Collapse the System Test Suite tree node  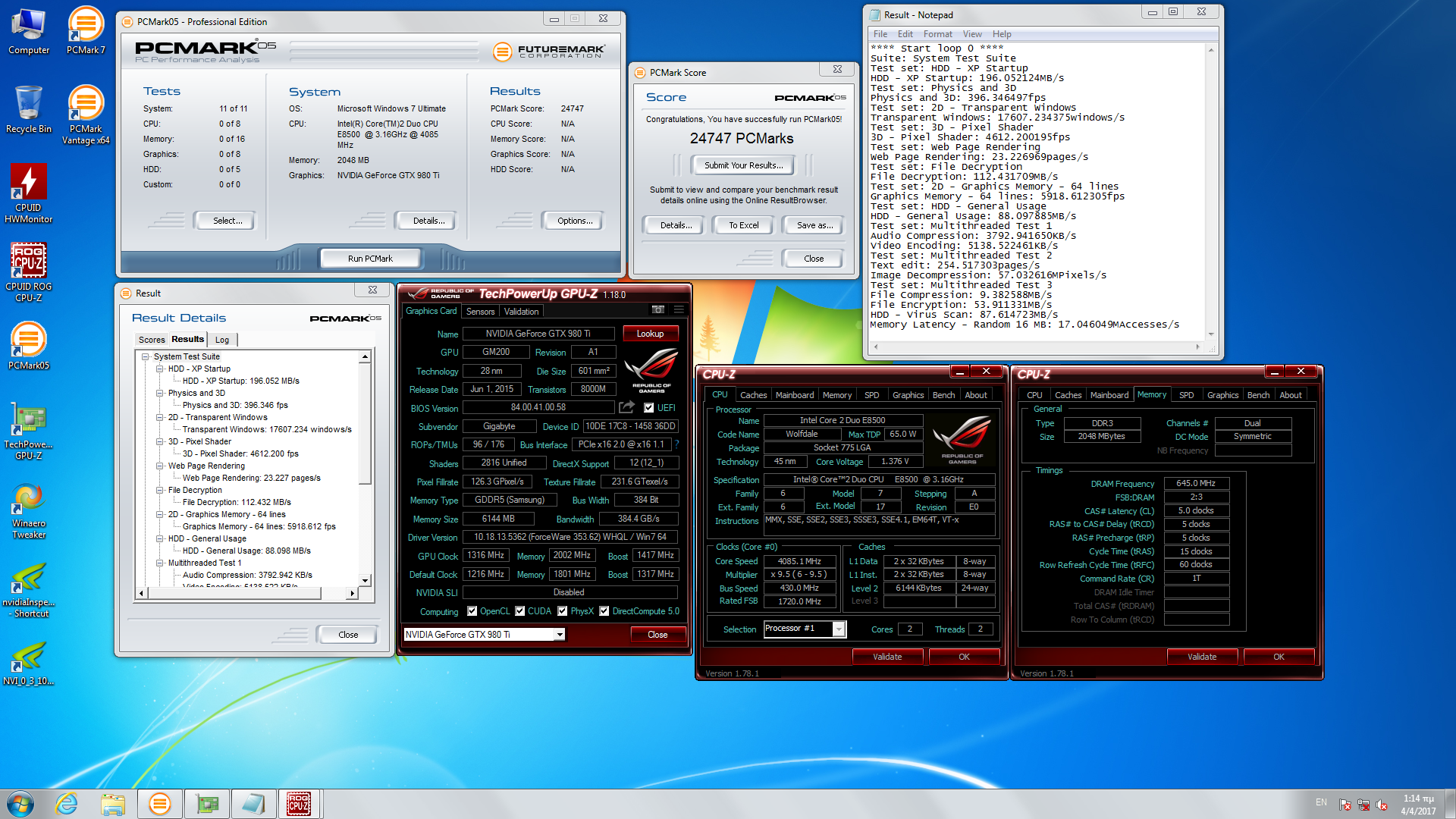(146, 356)
